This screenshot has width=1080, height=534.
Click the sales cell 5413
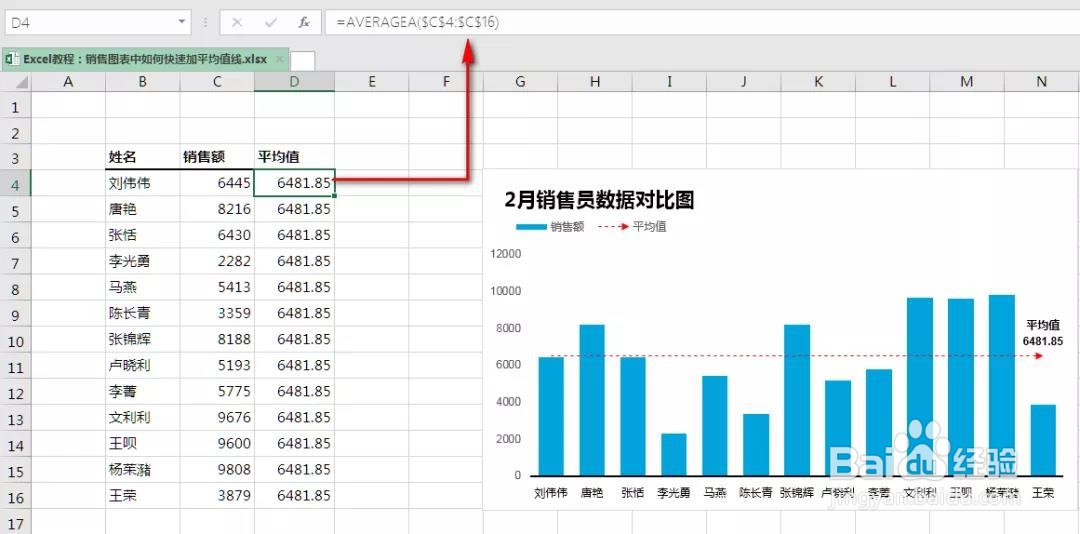217,287
